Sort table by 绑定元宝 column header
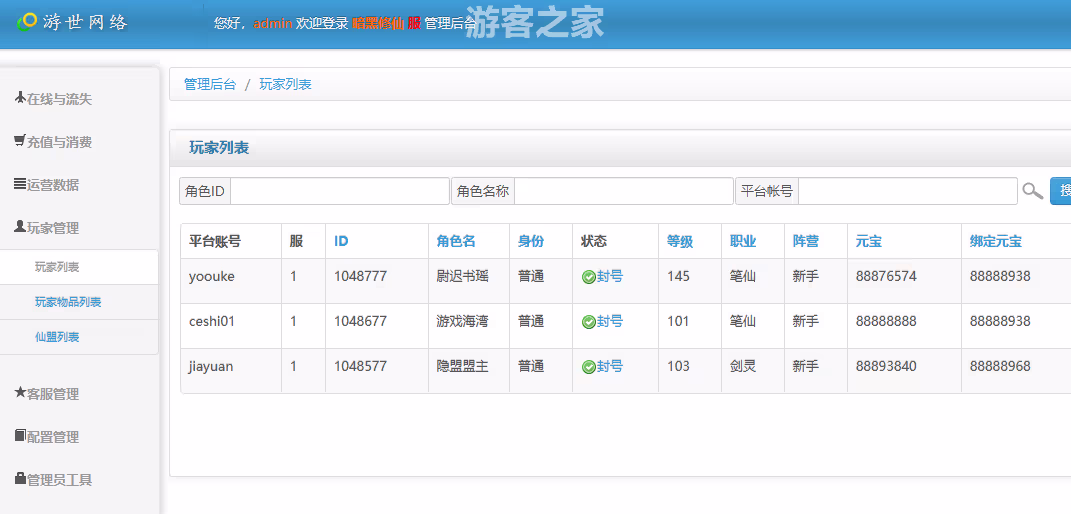This screenshot has width=1071, height=514. tap(996, 241)
